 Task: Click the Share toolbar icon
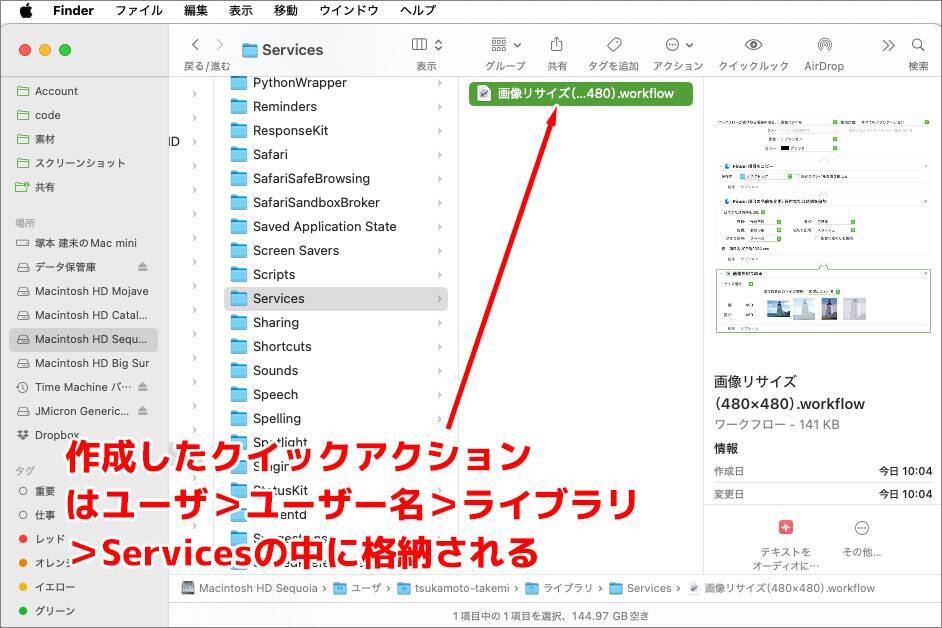556,46
